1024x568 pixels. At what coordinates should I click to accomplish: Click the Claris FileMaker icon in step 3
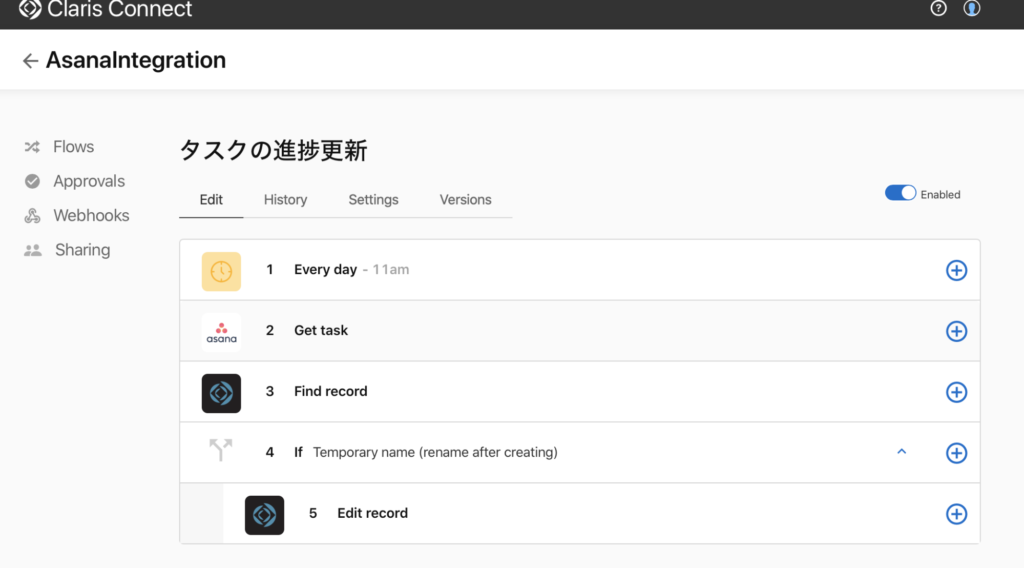click(x=221, y=393)
